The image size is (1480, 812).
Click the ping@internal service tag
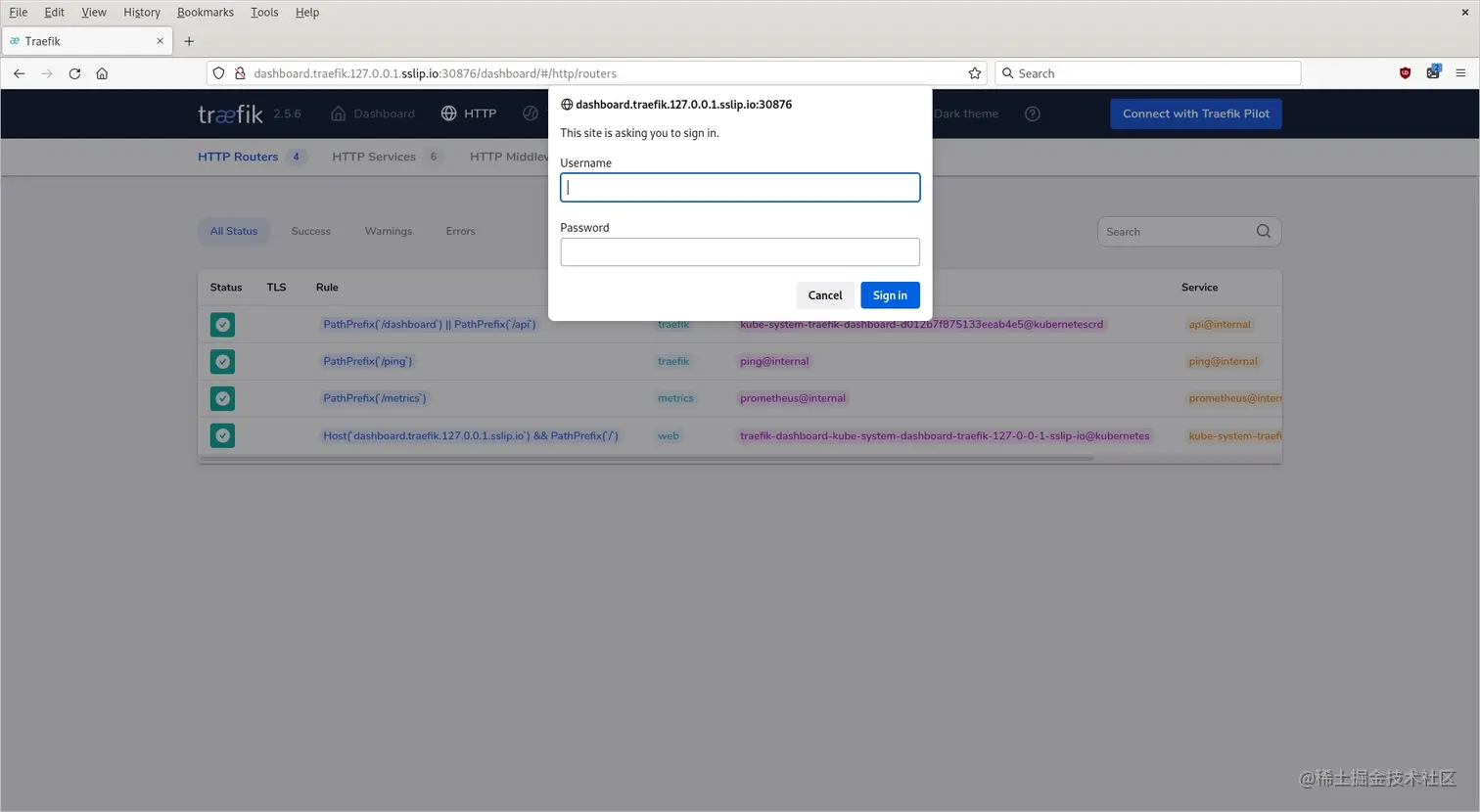[x=1224, y=362]
